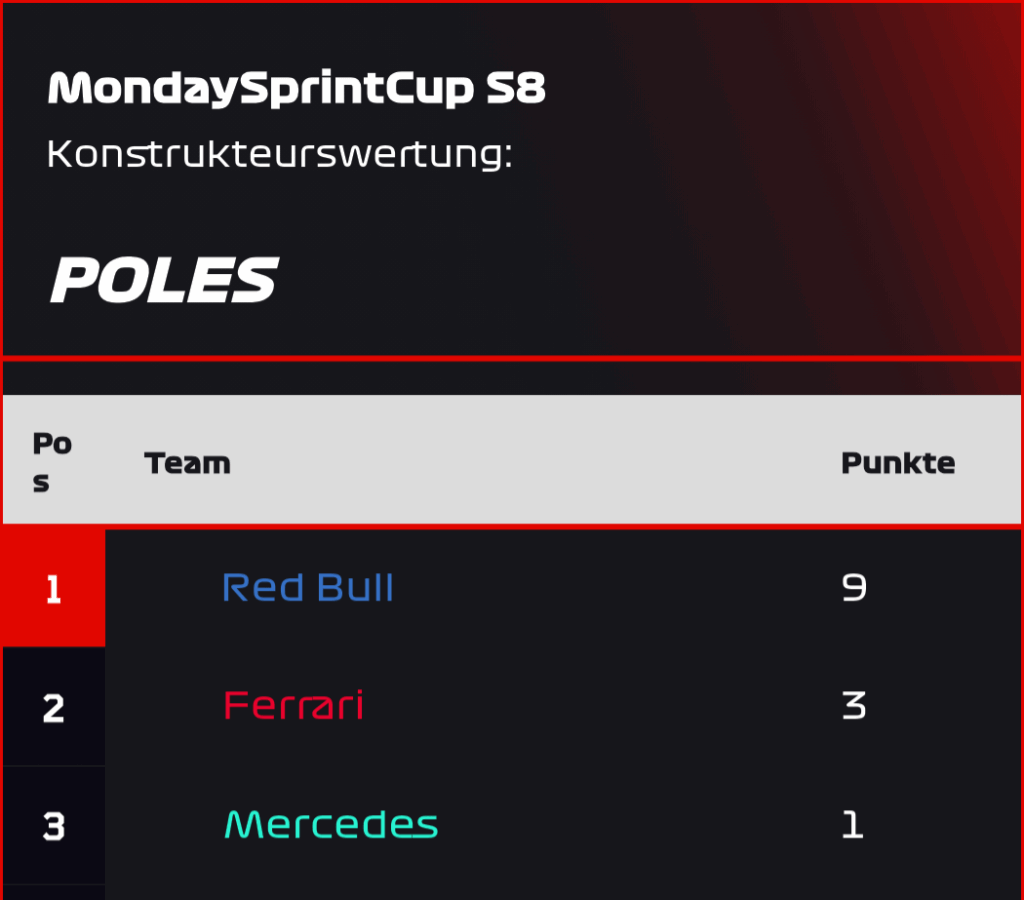Sort by the Pos column header
Screen dimensions: 1024x900
tap(52, 462)
